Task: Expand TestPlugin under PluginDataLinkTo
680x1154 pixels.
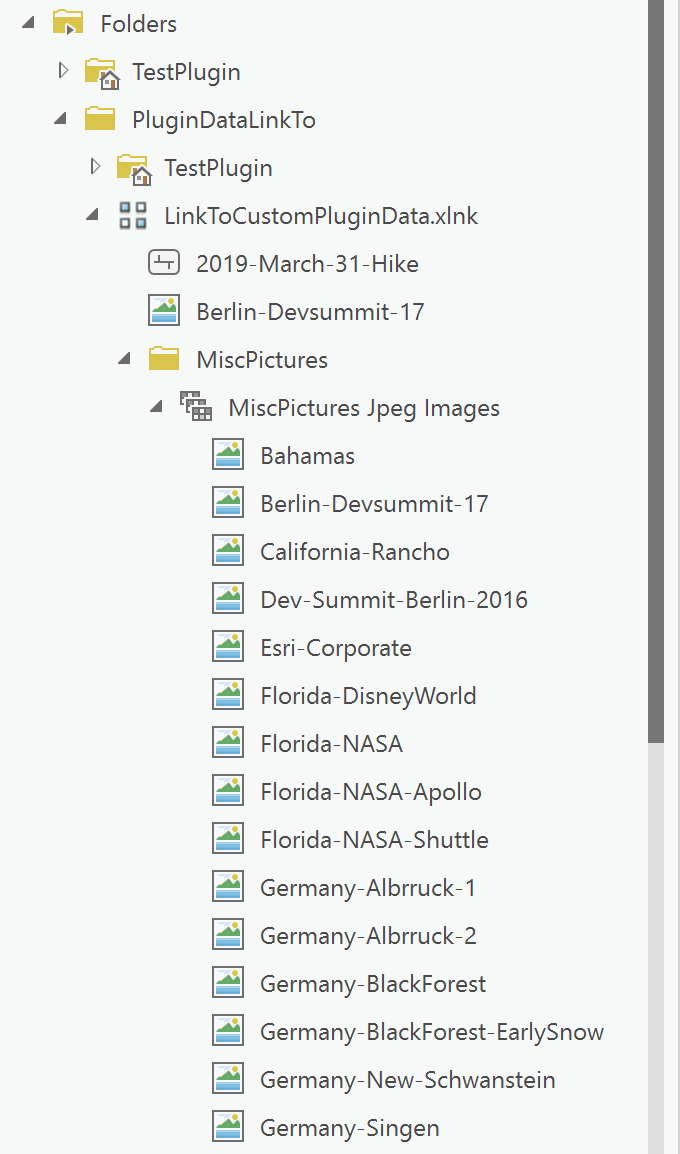Action: (94, 167)
